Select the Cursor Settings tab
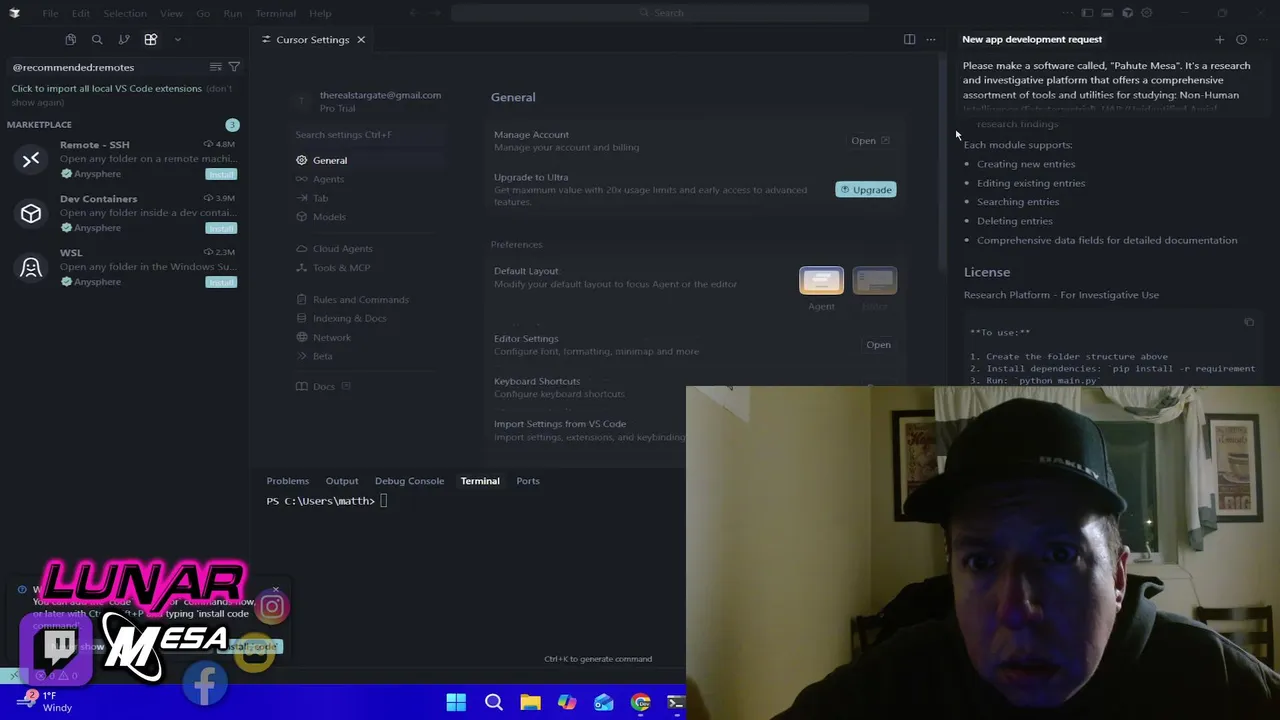Image resolution: width=1280 pixels, height=720 pixels. 312,39
